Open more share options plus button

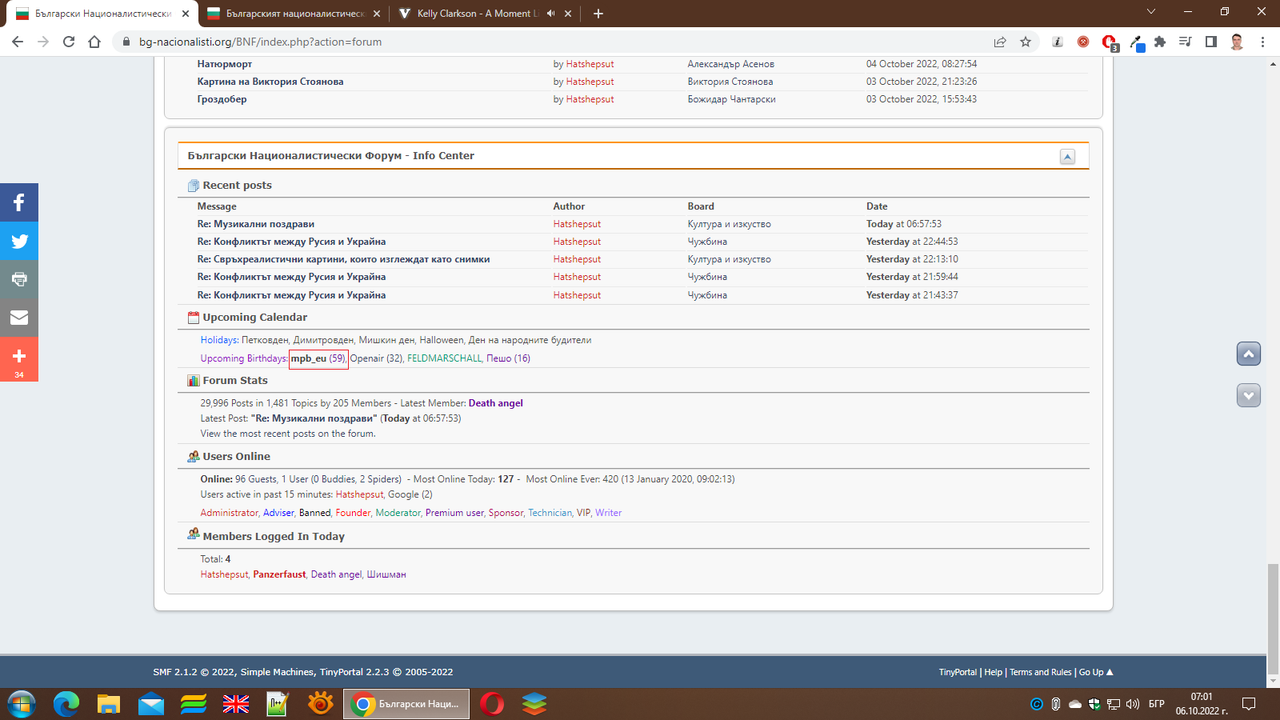click(19, 360)
